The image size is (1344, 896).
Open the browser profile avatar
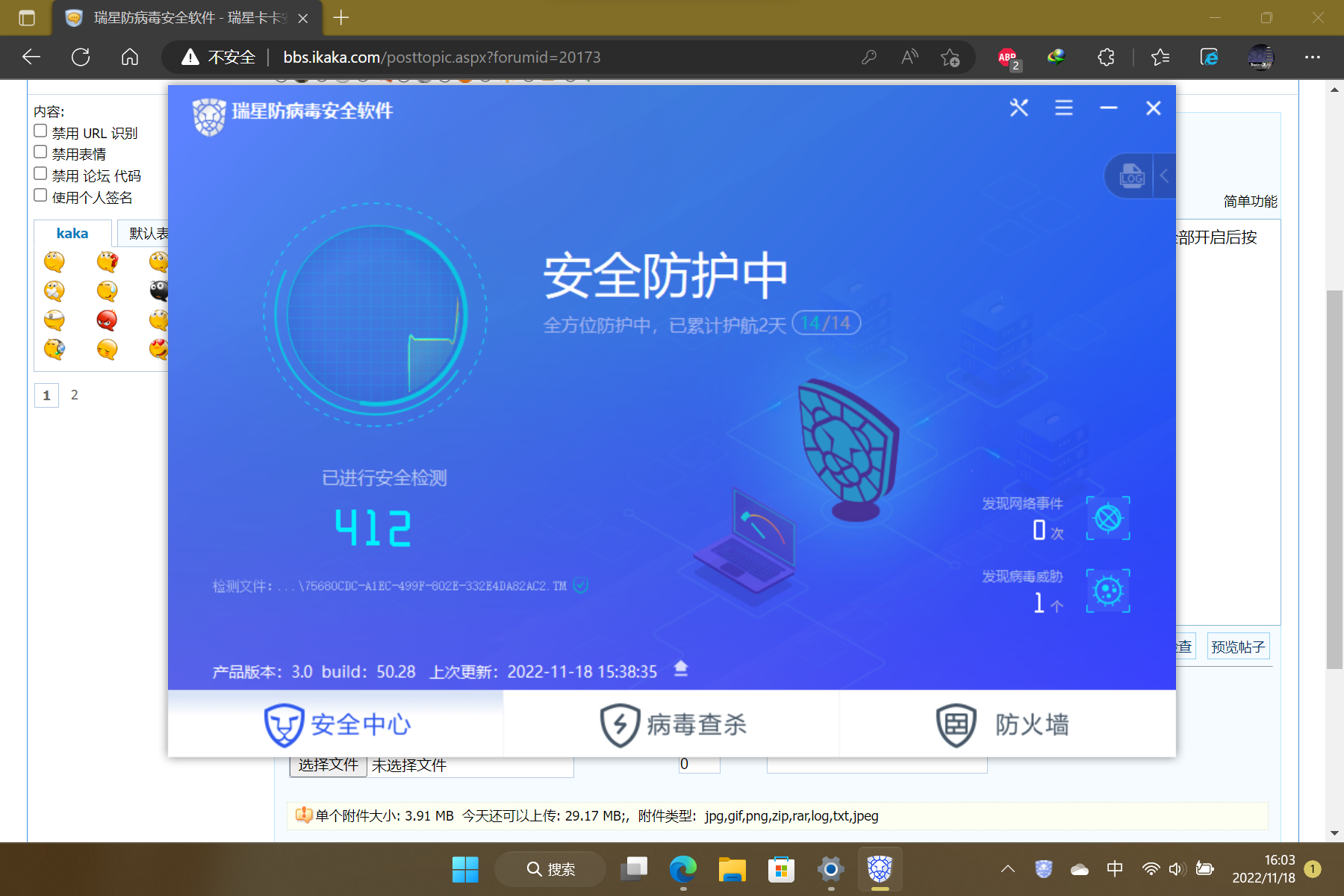coord(1261,57)
